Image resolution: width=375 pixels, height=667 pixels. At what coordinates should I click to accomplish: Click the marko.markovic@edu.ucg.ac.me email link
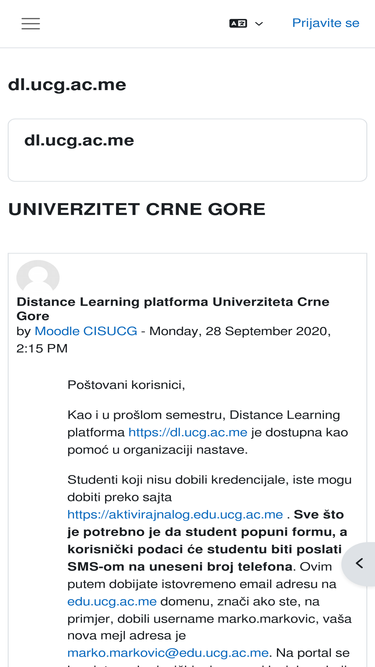pyautogui.click(x=168, y=653)
